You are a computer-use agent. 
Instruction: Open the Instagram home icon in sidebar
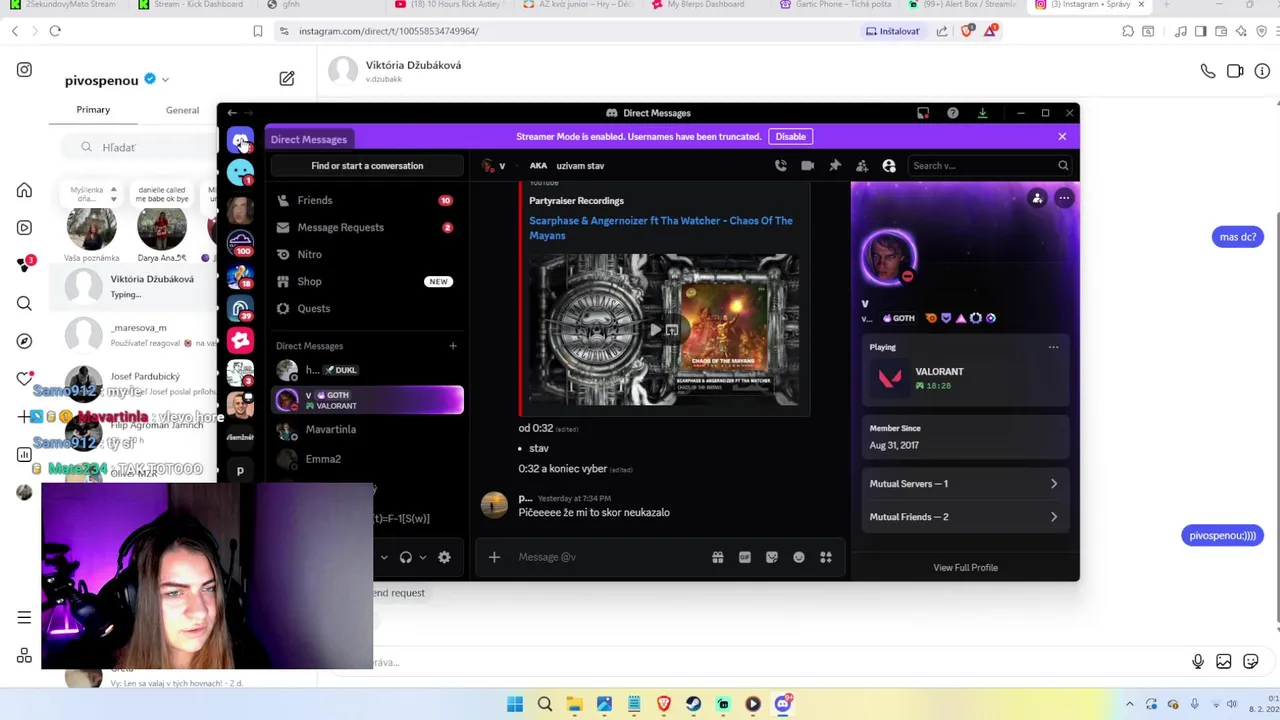pyautogui.click(x=24, y=190)
